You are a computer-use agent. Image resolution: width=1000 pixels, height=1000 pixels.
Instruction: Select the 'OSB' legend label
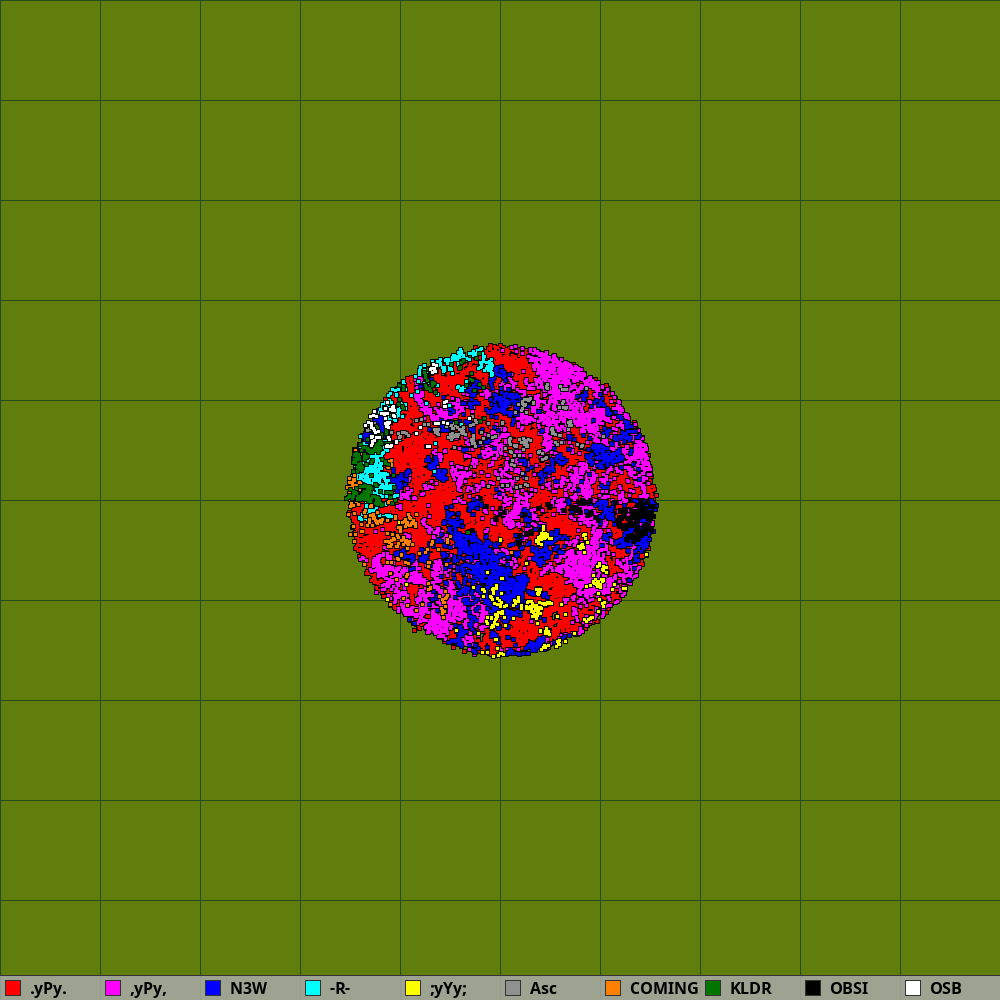point(946,988)
